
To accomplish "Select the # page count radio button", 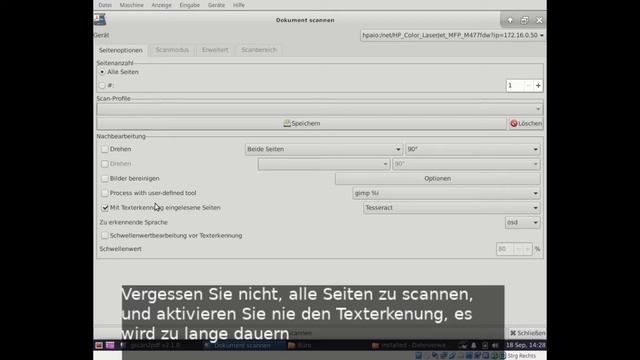I will point(102,85).
